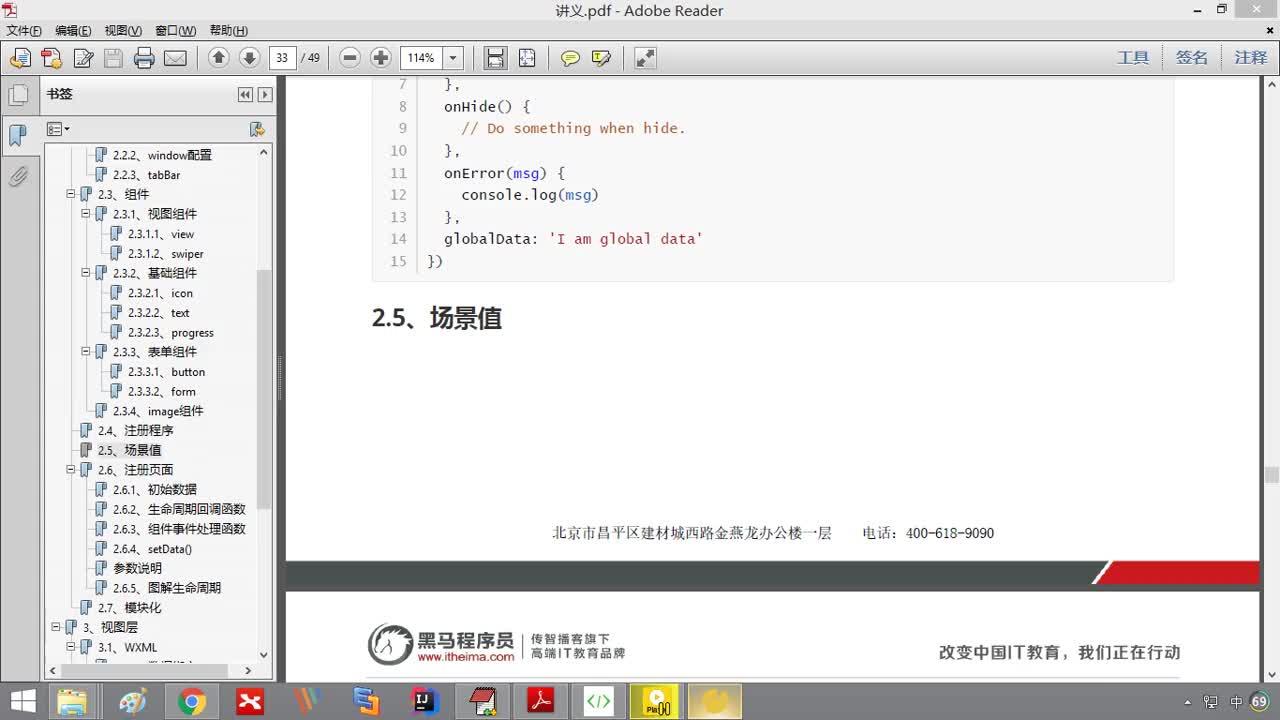Select bookmark 2.7、模块化

pyautogui.click(x=129, y=608)
